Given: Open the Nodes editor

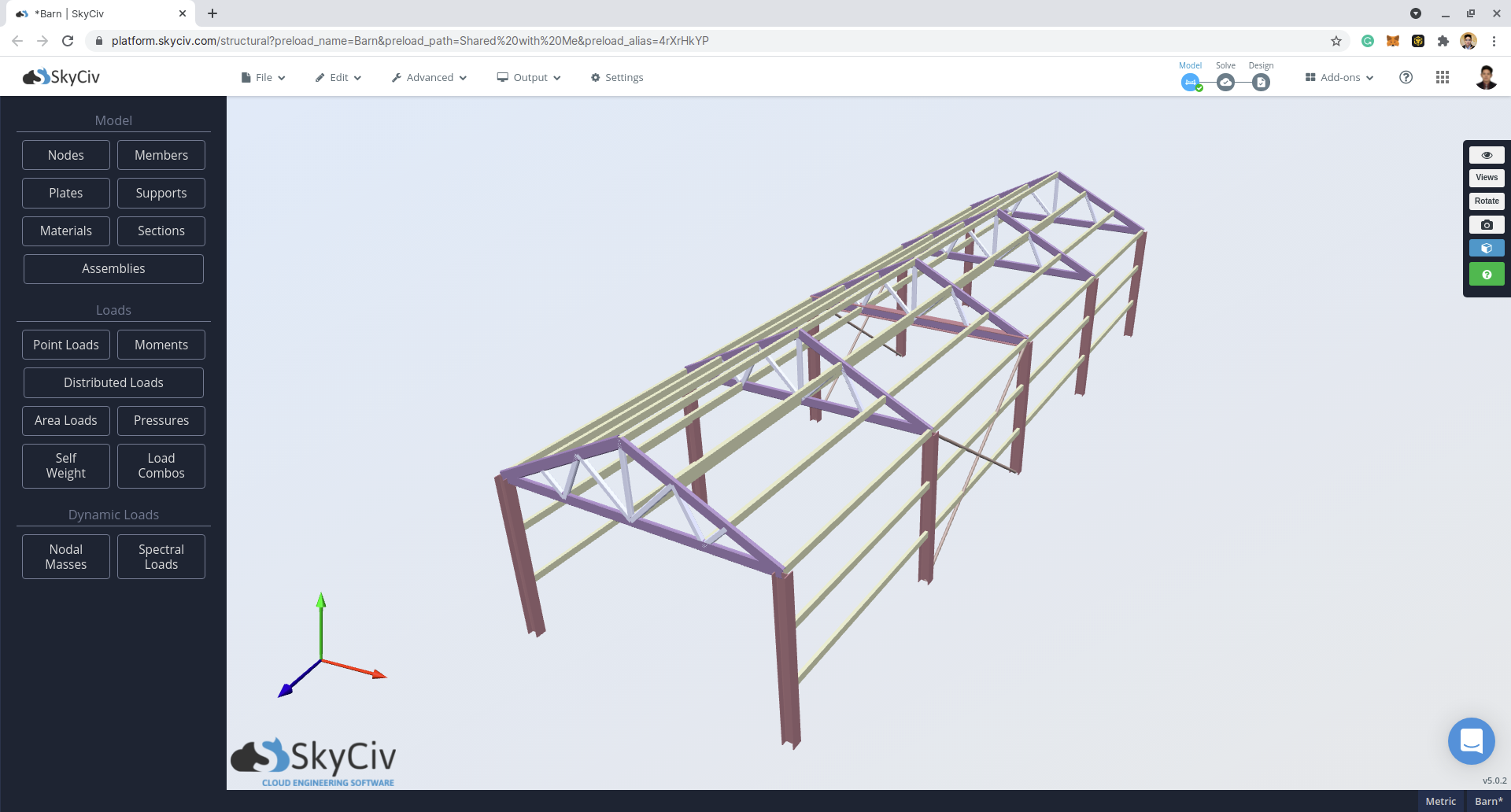Looking at the screenshot, I should (x=65, y=155).
